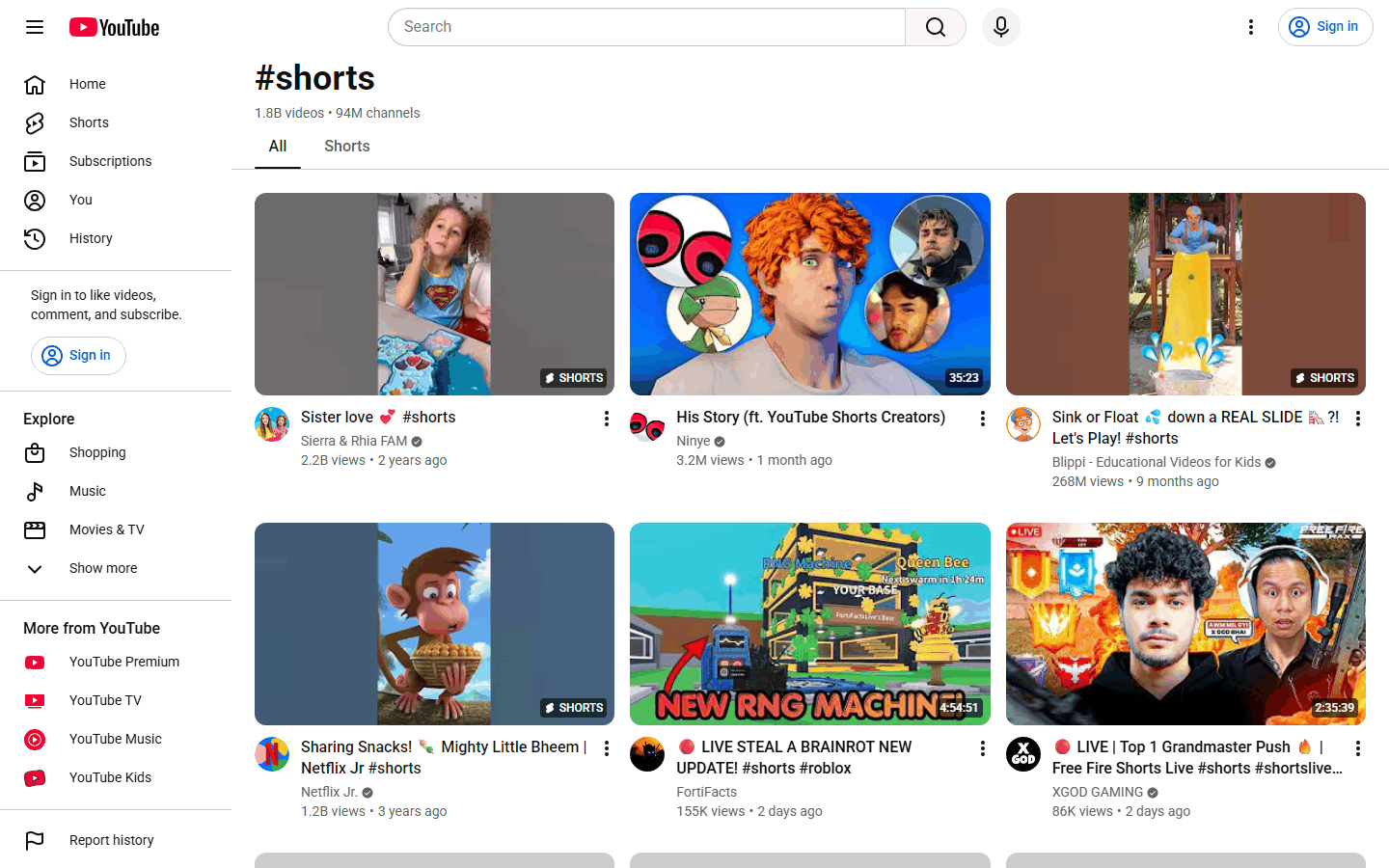This screenshot has width=1389, height=868.
Task: Open Sink or Float video thumbnail
Action: pos(1185,294)
